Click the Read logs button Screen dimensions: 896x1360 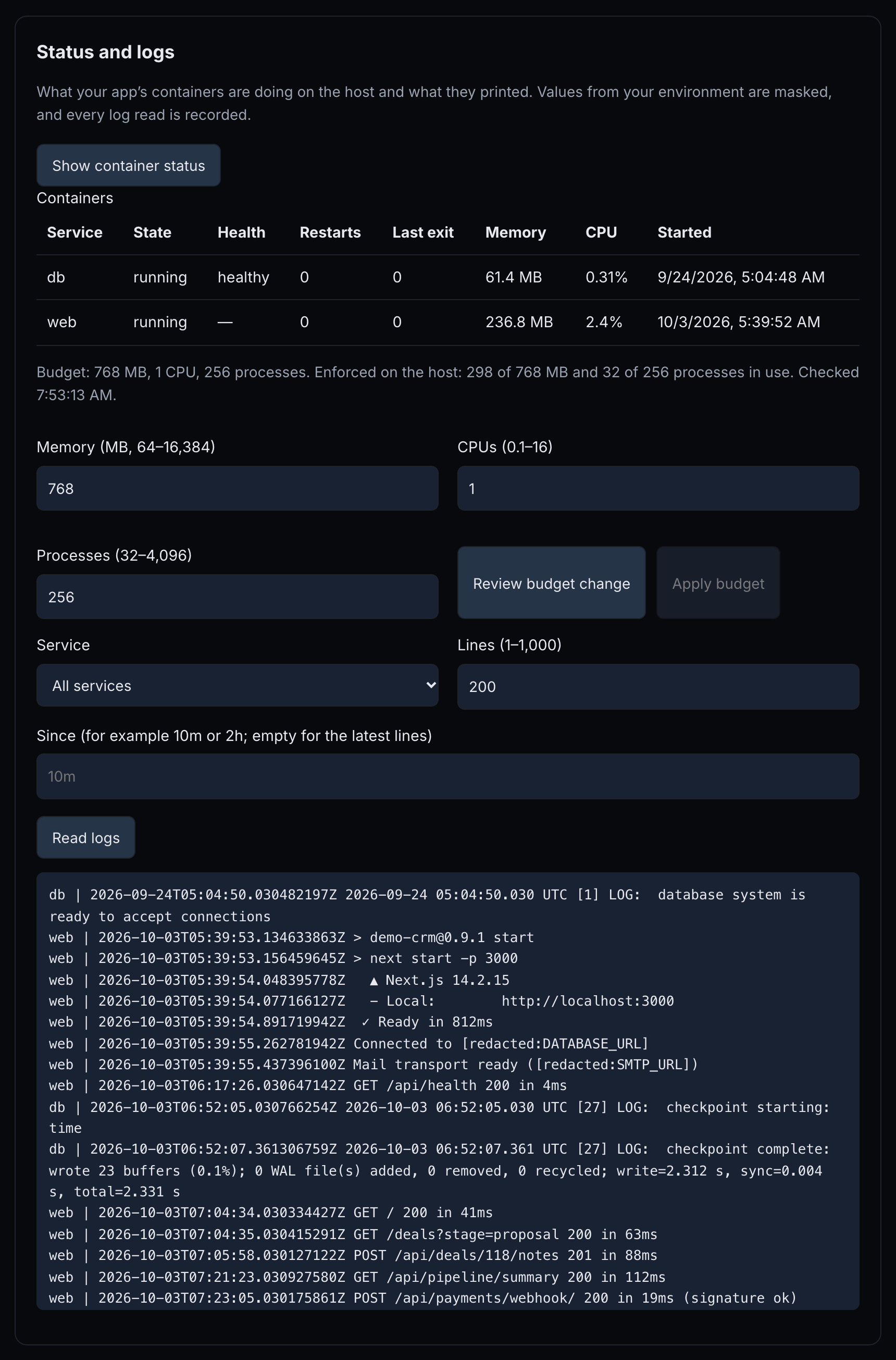click(86, 838)
